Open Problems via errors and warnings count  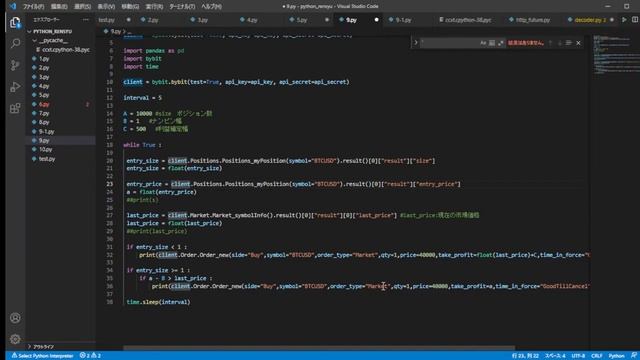pyautogui.click(x=90, y=356)
